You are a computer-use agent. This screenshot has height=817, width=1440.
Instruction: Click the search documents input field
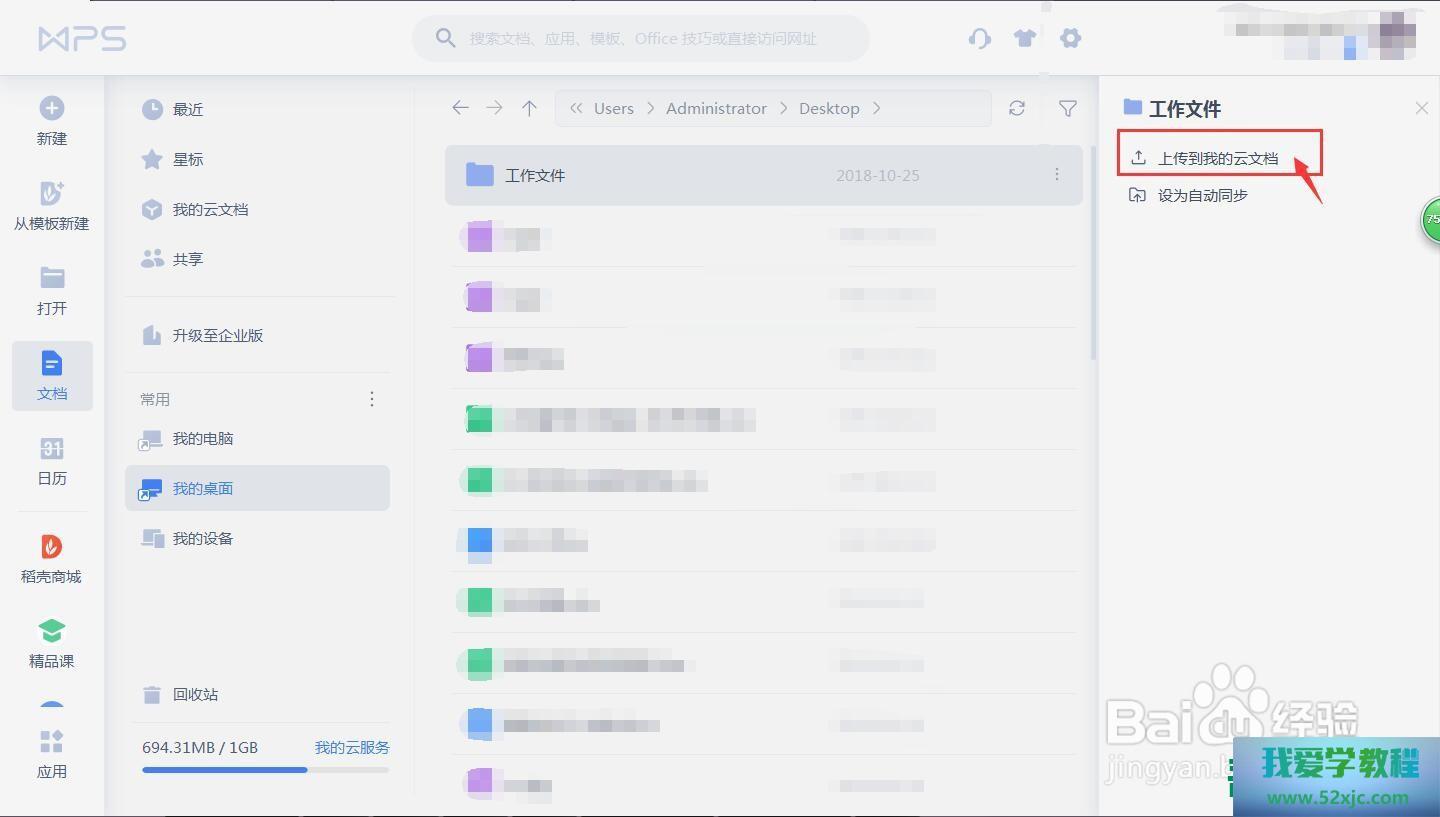coord(643,38)
